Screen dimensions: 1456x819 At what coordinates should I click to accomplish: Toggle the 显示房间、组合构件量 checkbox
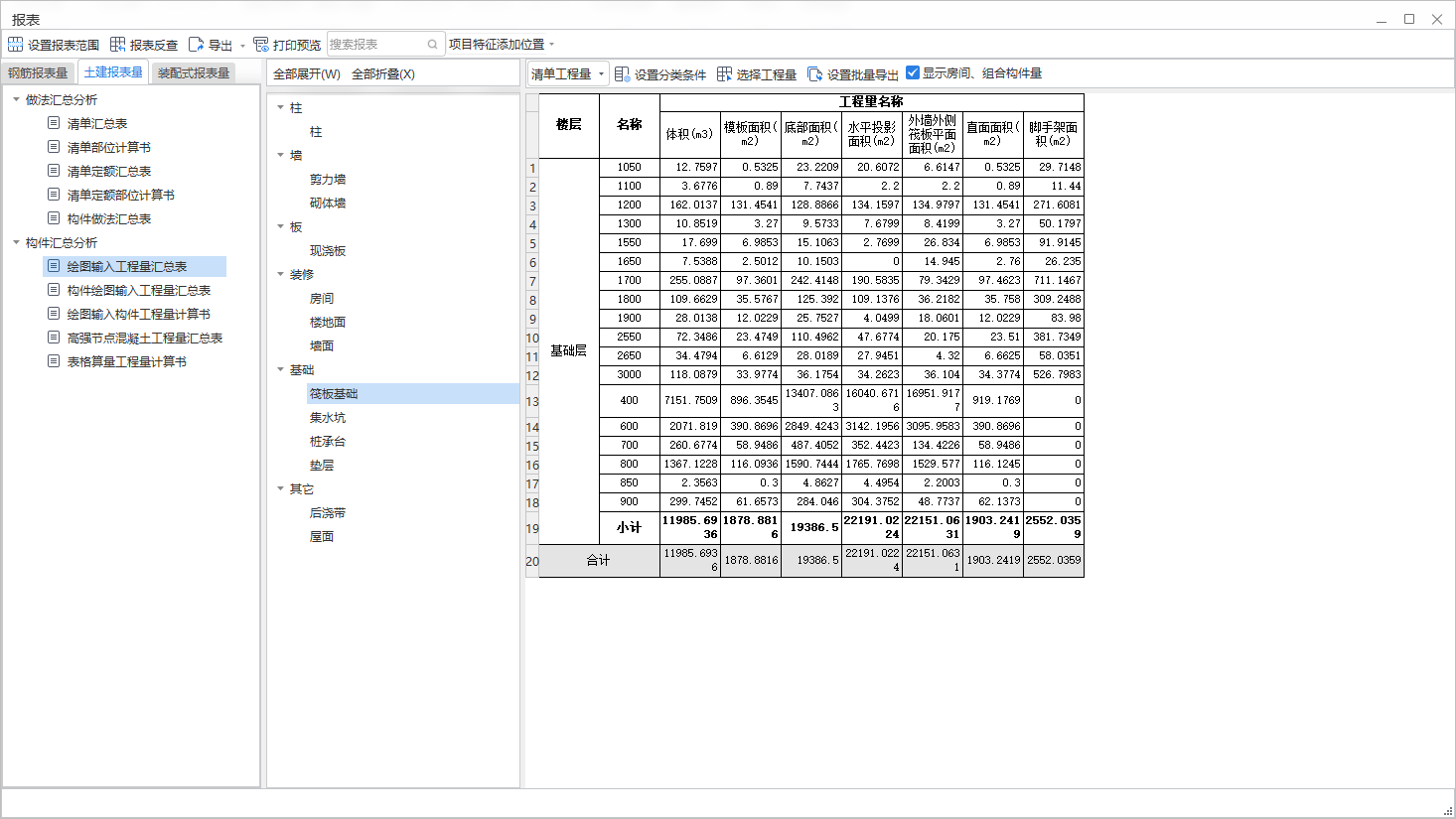[x=913, y=72]
